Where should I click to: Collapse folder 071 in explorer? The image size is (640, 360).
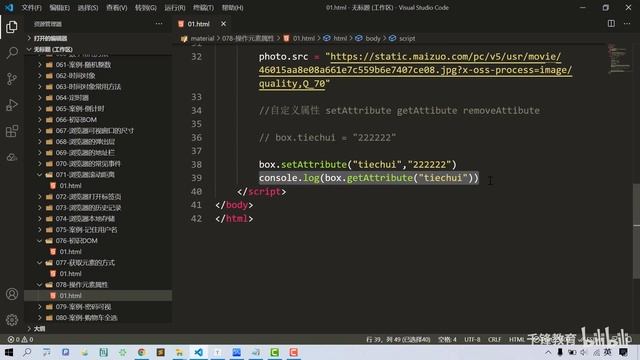[x=40, y=175]
